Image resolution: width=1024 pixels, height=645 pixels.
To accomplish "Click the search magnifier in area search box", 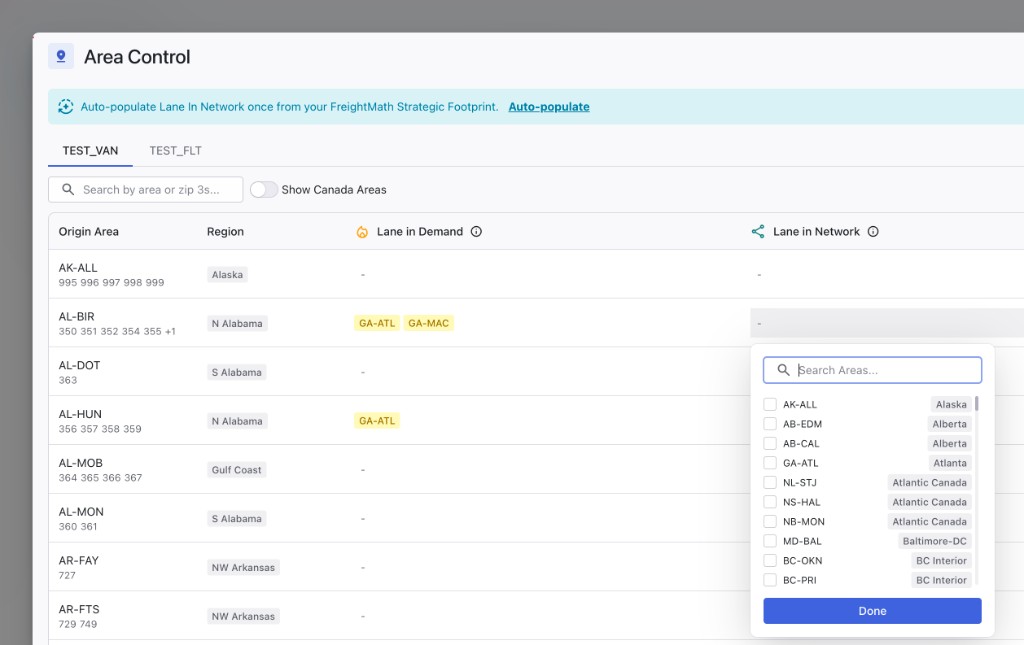I will tap(68, 189).
